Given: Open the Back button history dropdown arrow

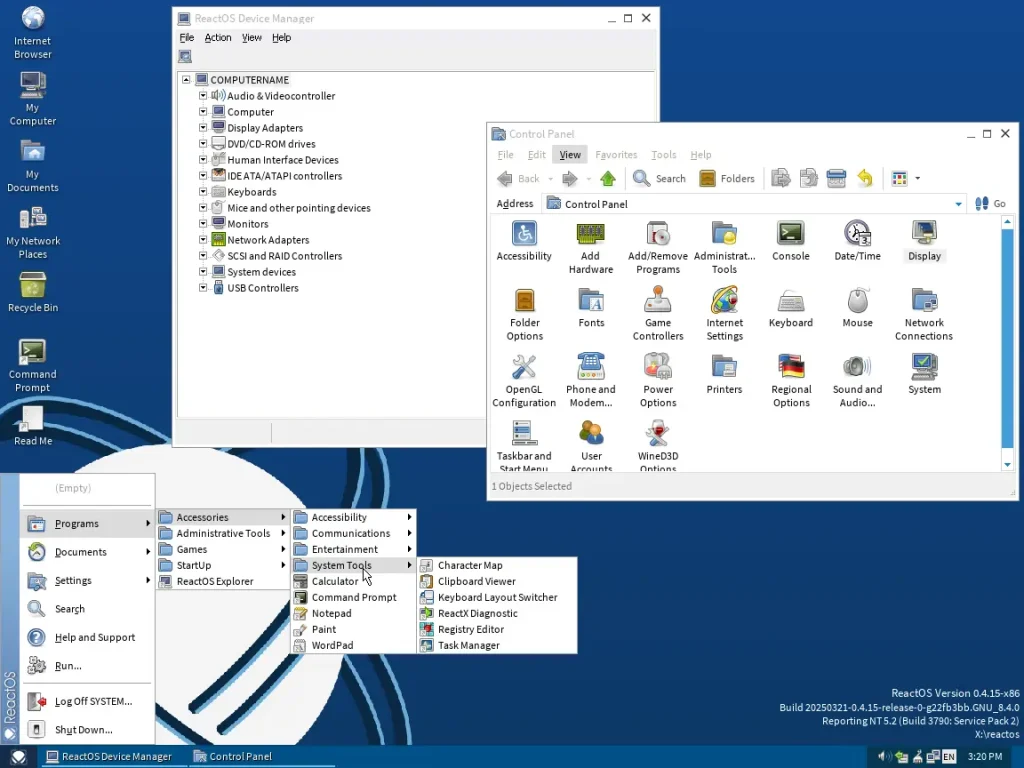Looking at the screenshot, I should point(551,178).
